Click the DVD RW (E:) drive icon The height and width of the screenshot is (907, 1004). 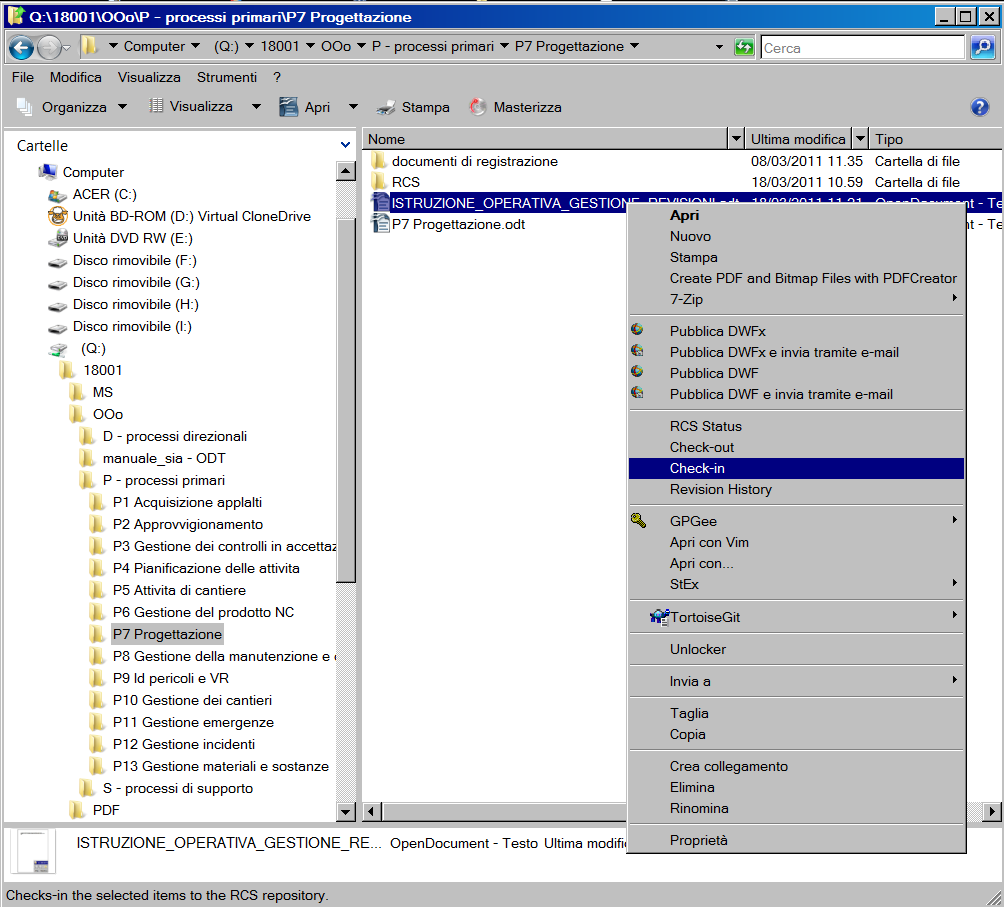pos(58,239)
